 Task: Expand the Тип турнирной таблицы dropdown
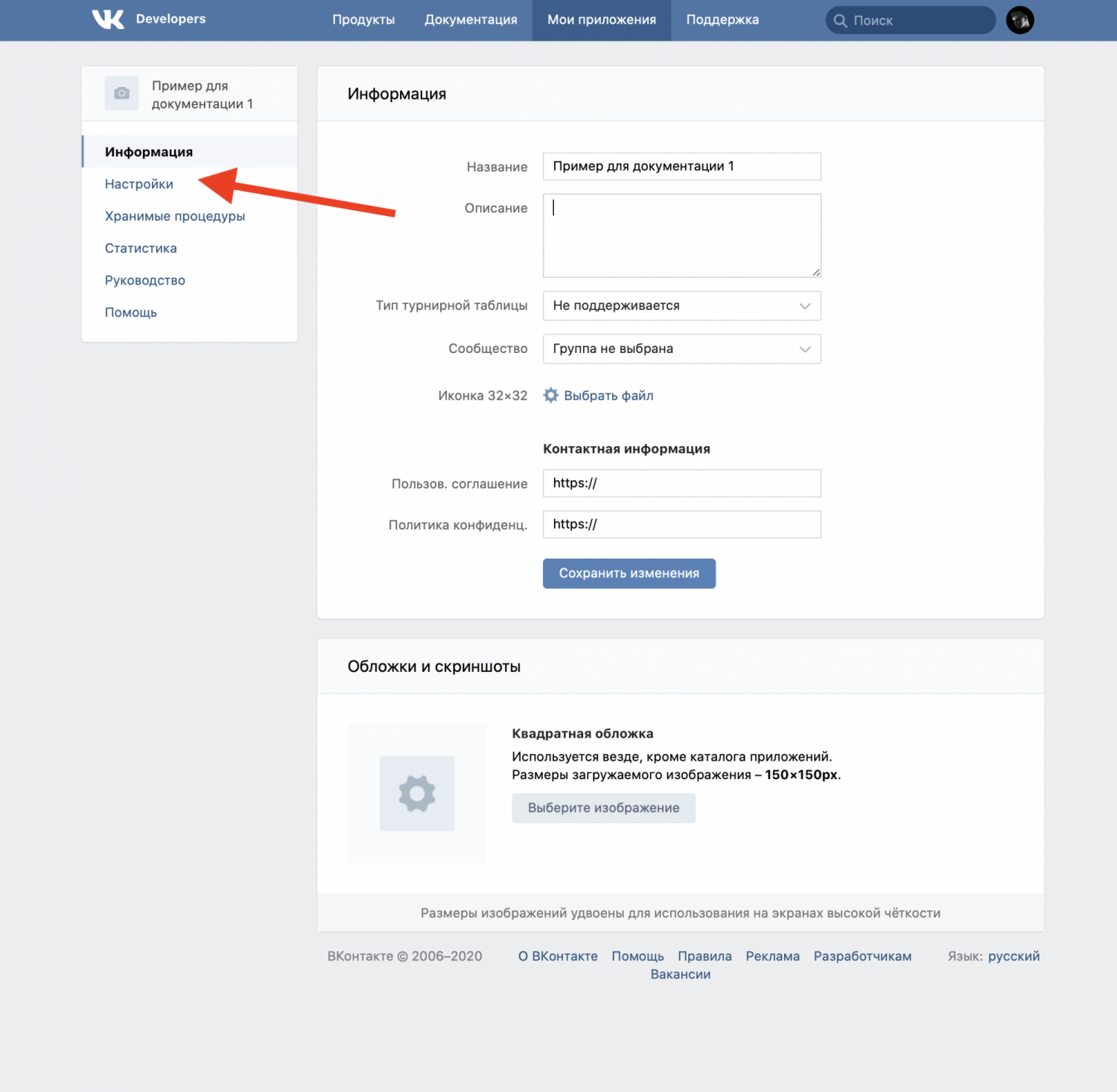tap(681, 306)
